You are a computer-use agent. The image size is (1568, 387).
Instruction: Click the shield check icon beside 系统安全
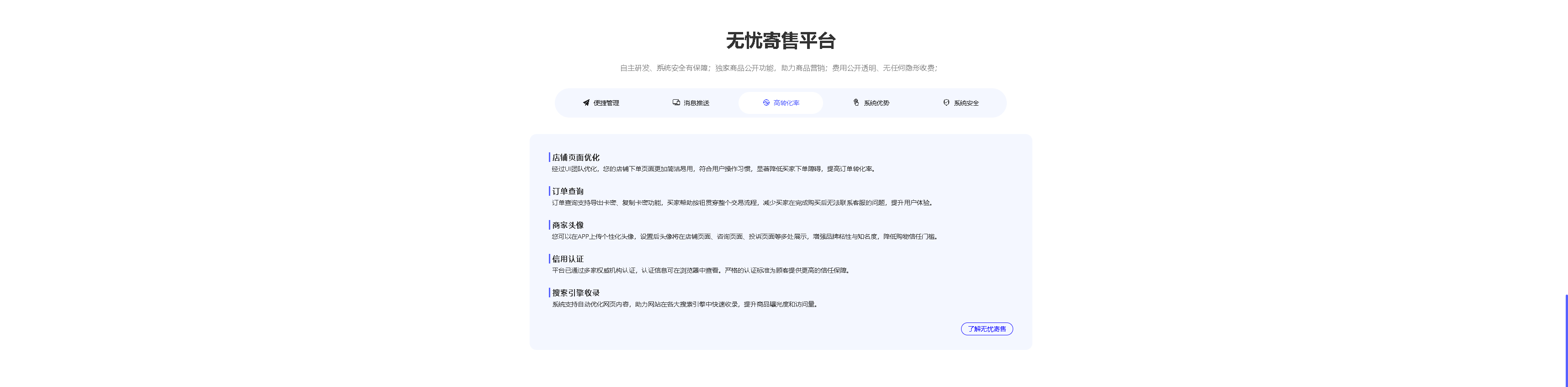(x=946, y=103)
